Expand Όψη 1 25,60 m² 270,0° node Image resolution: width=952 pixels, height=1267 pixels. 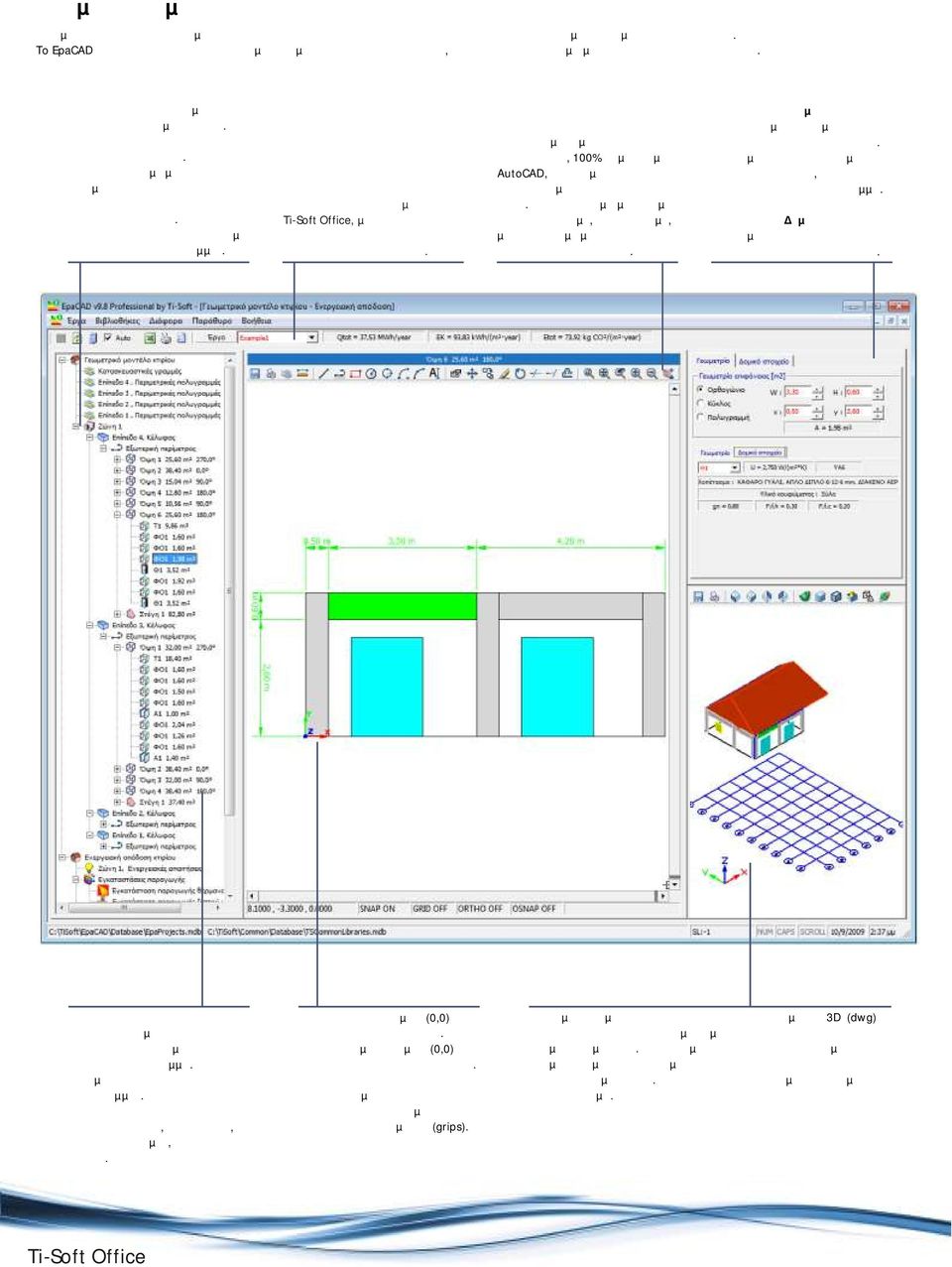(117, 459)
